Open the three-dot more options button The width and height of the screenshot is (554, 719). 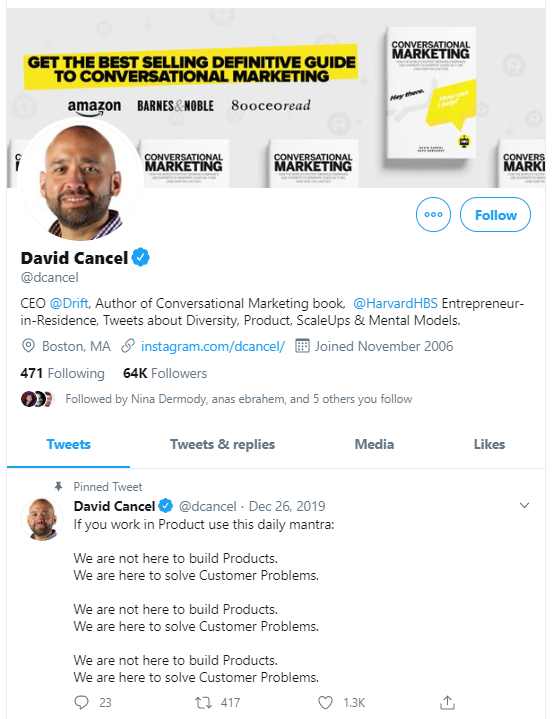click(x=433, y=214)
